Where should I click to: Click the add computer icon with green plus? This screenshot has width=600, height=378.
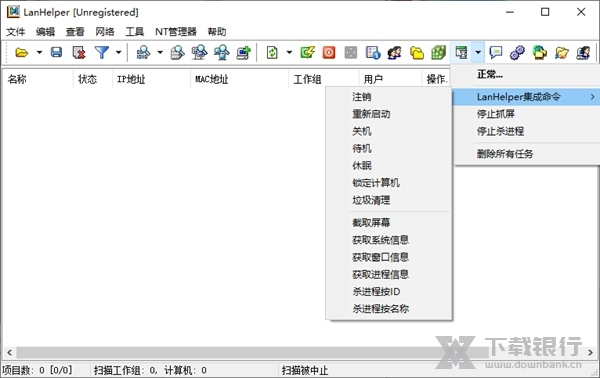[243, 52]
